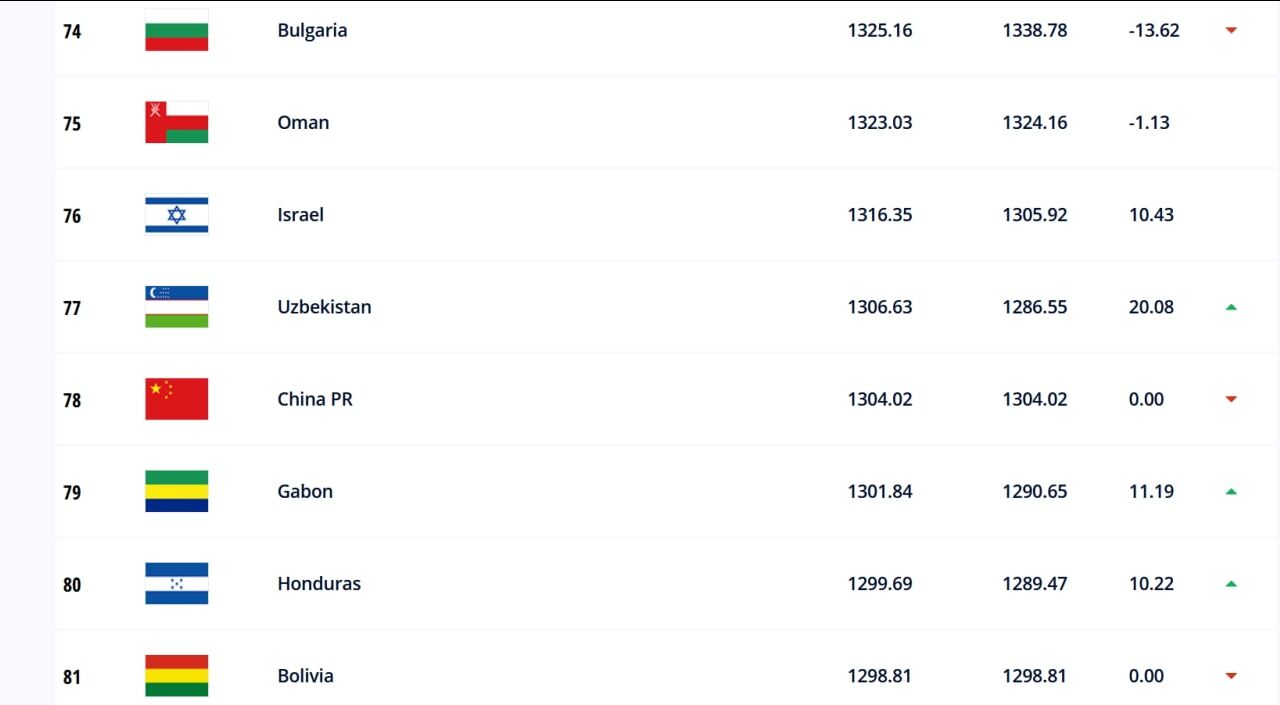
Task: Click Bolivia's red down arrow
Action: click(x=1231, y=676)
